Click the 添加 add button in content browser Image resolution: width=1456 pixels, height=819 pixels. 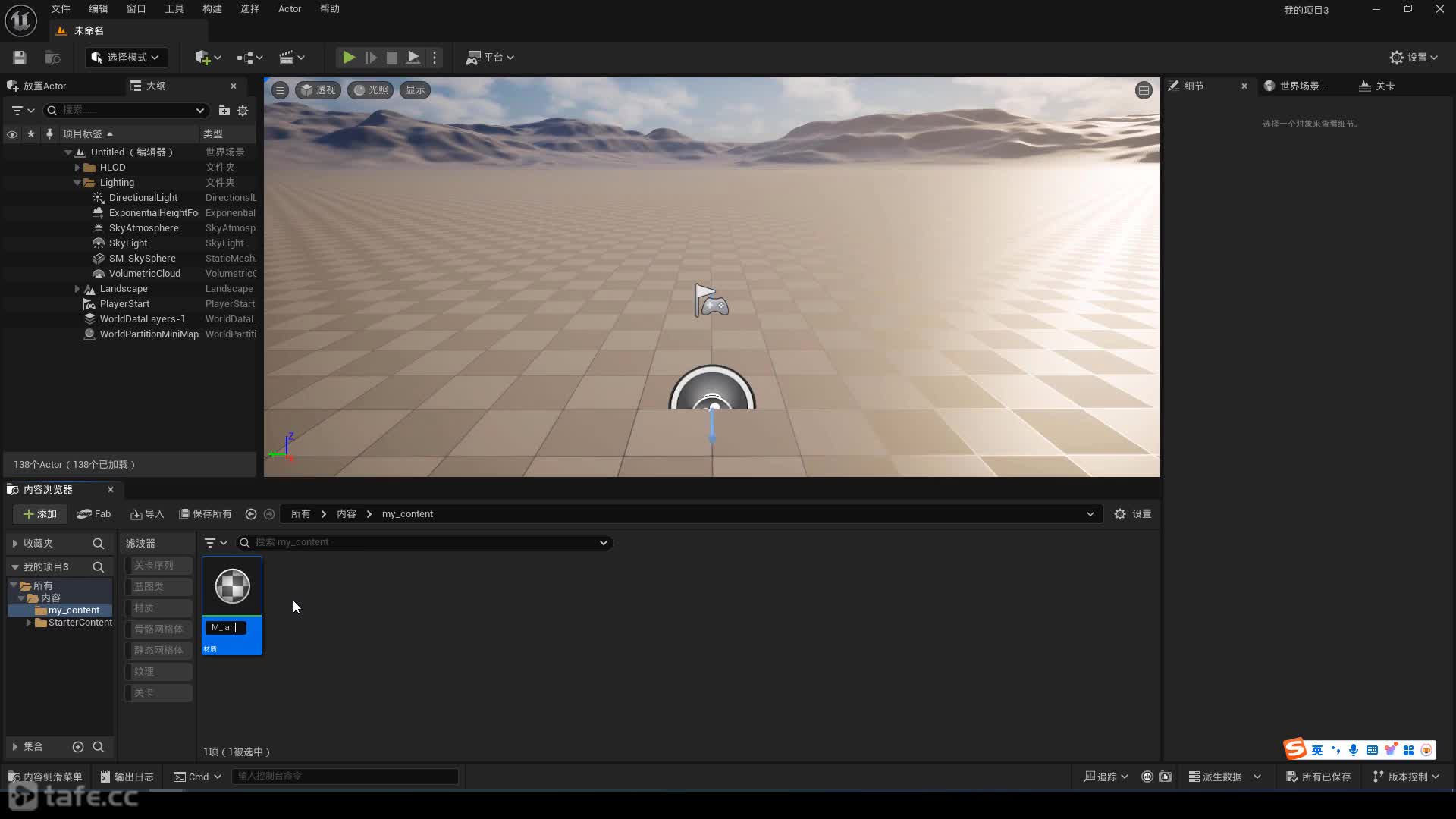coord(40,514)
